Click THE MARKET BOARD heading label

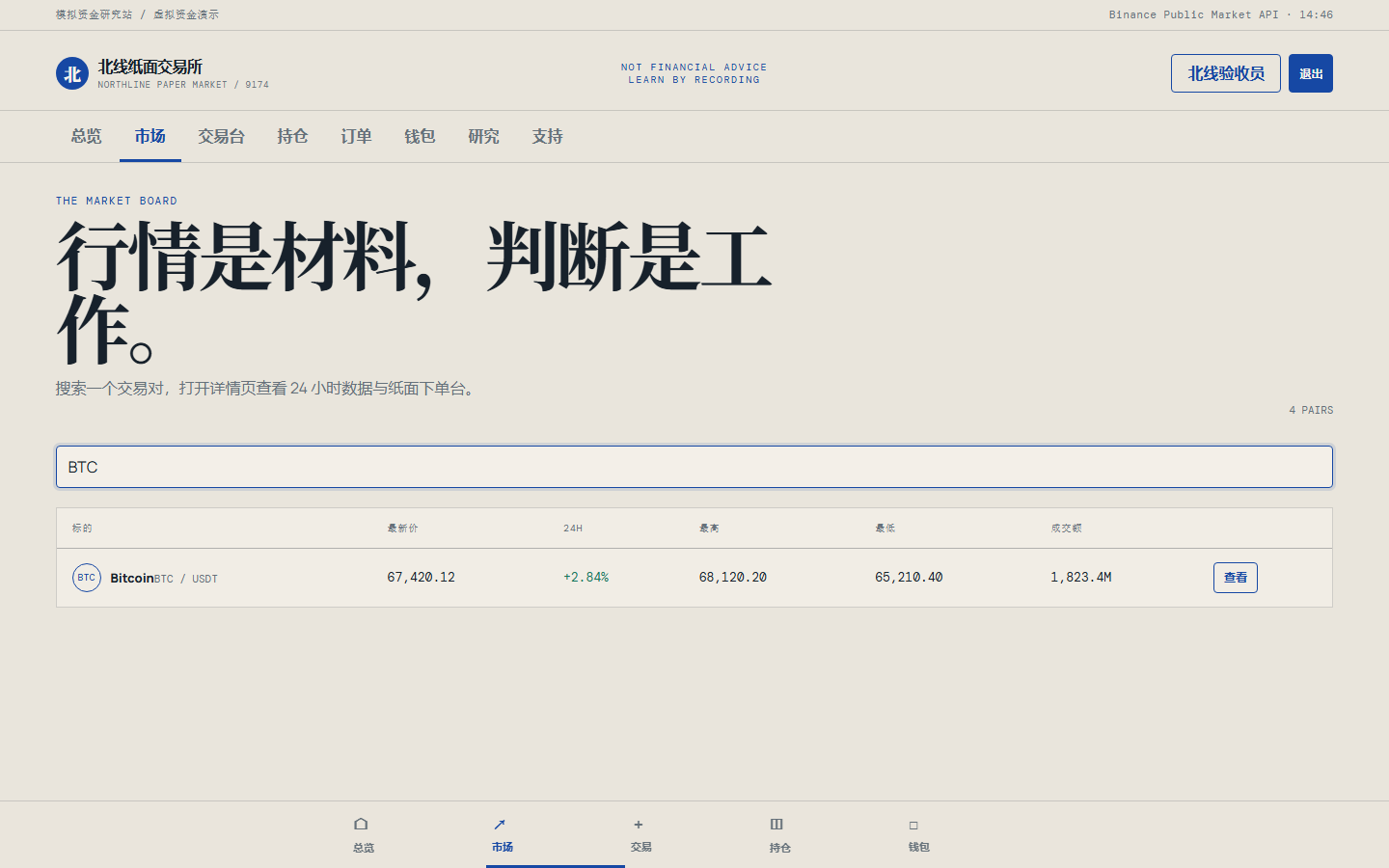tap(117, 201)
